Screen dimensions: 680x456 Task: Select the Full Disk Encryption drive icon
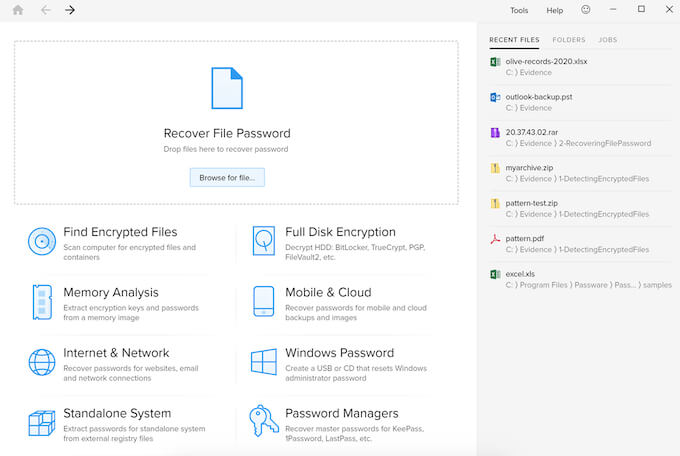pos(264,241)
